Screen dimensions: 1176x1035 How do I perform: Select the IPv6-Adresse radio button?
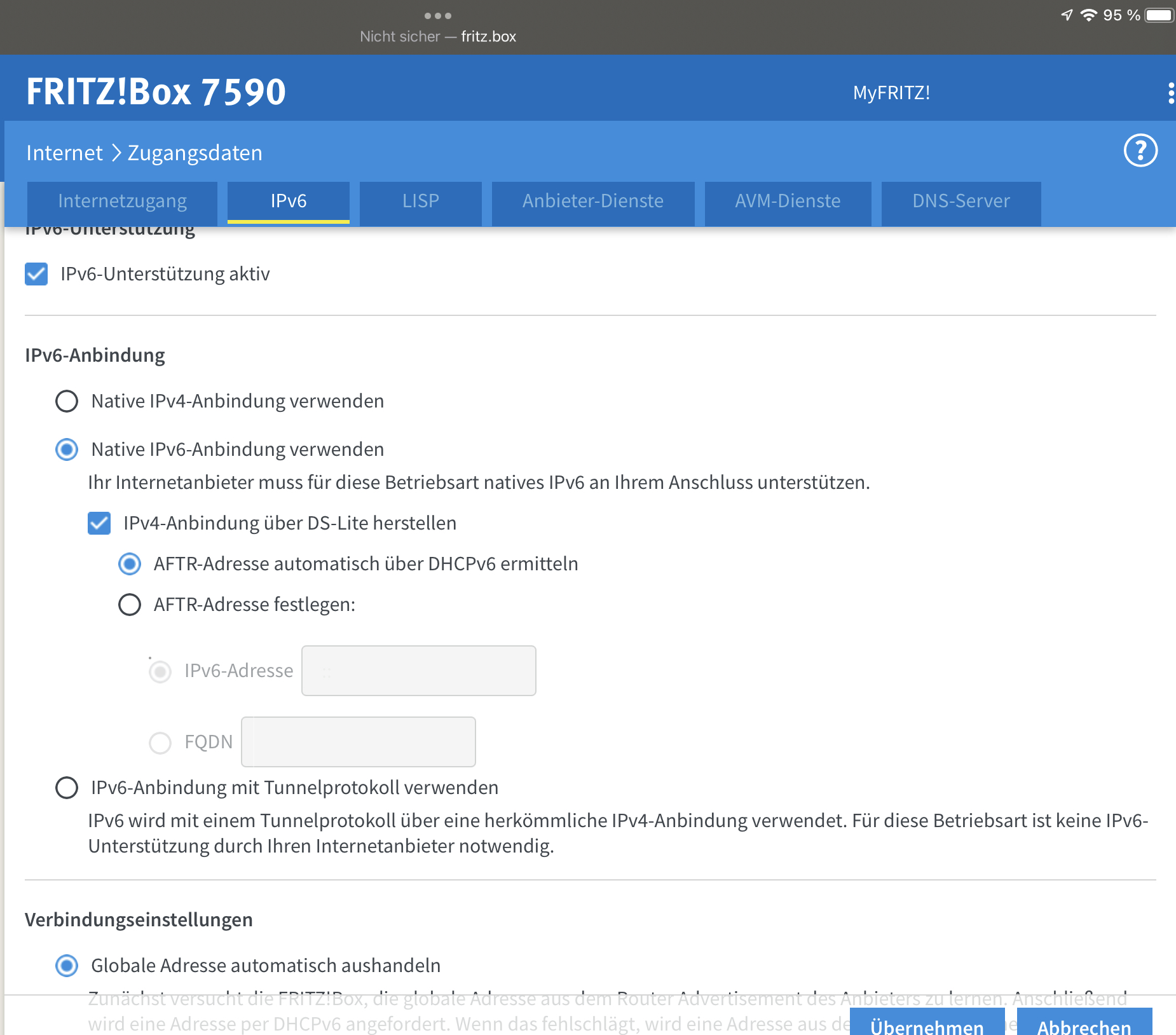(160, 671)
